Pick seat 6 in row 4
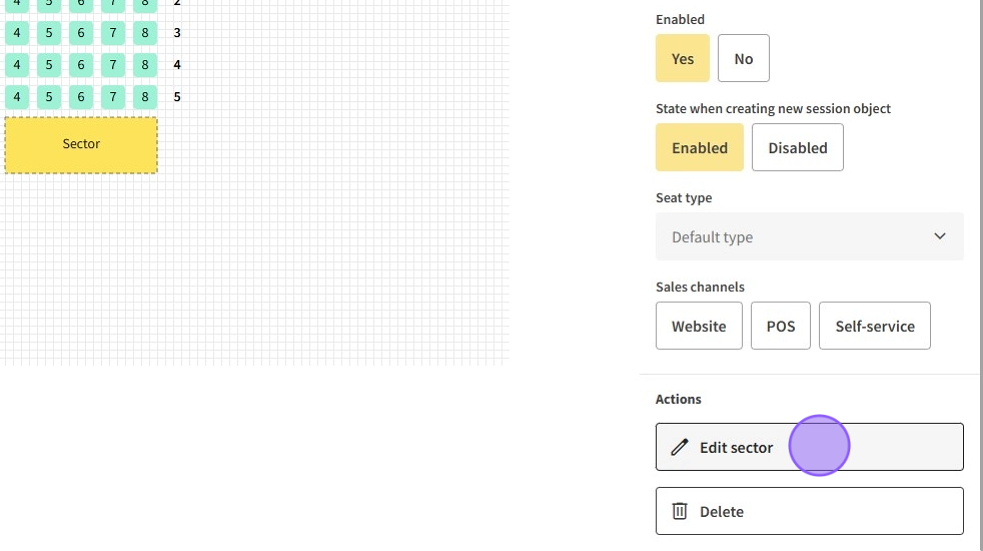Viewport: 983px width, 551px height. coord(81,65)
